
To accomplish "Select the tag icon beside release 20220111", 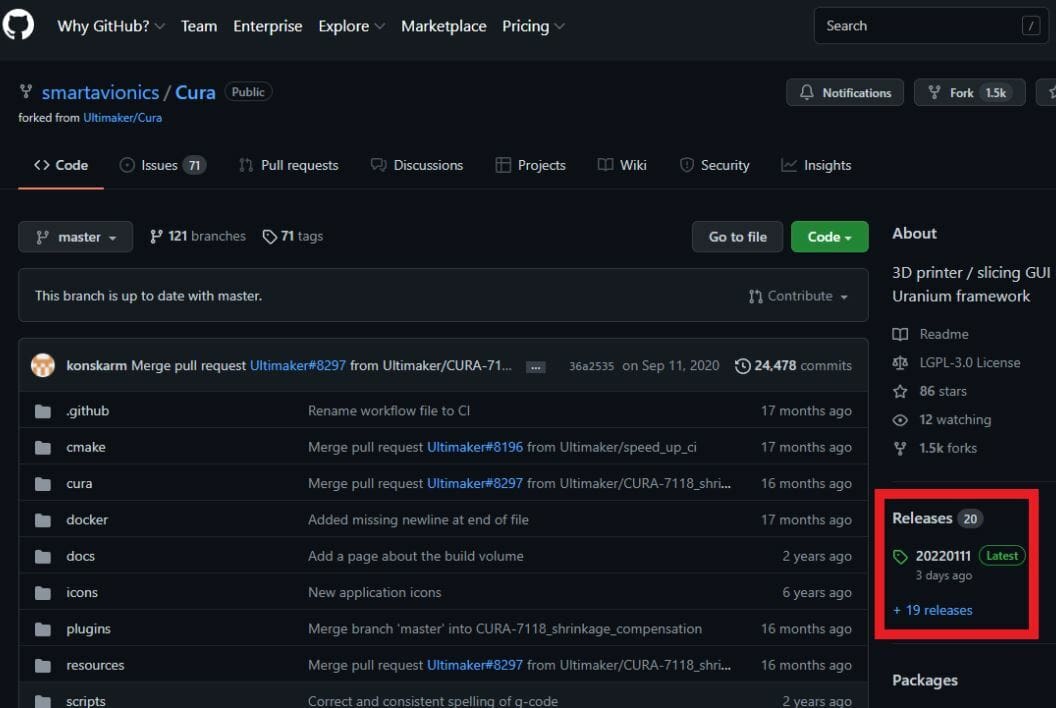I will [900, 556].
